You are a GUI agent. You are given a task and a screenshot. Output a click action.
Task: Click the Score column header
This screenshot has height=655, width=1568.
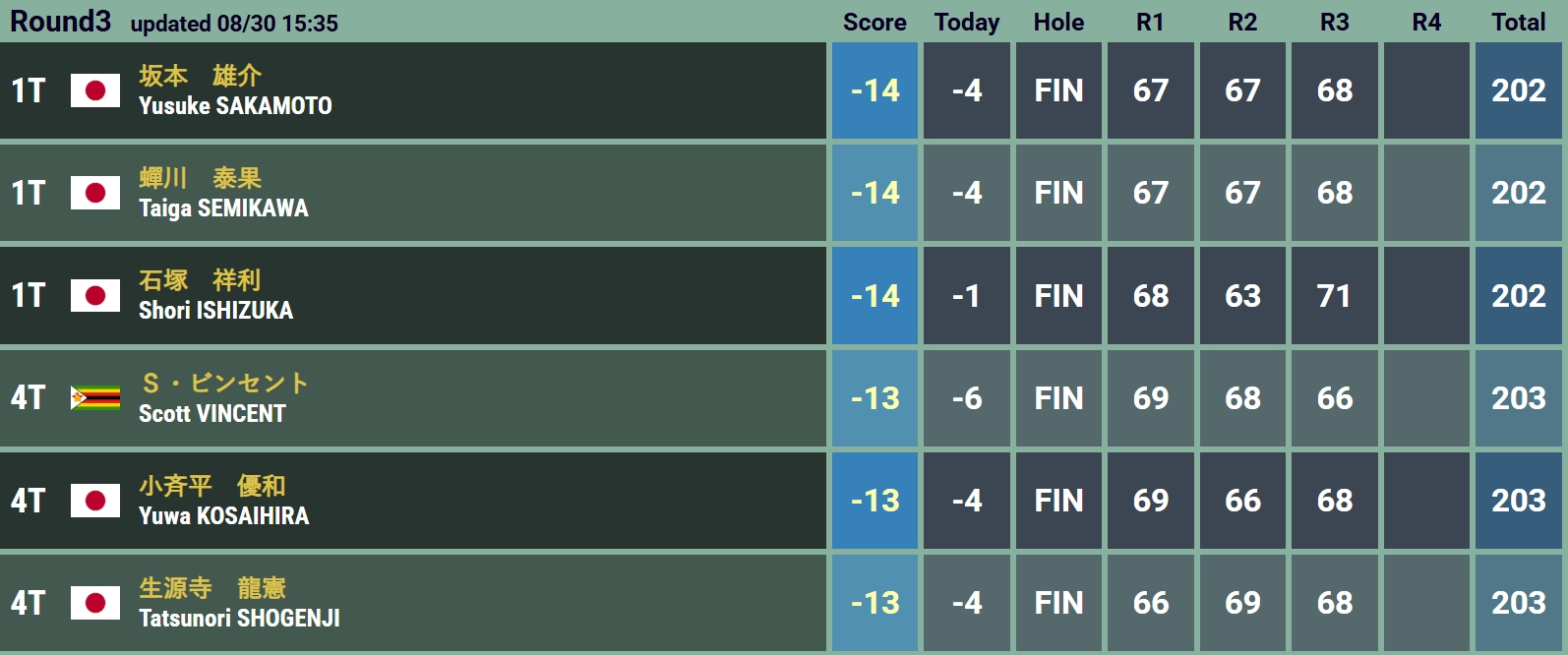tap(874, 22)
